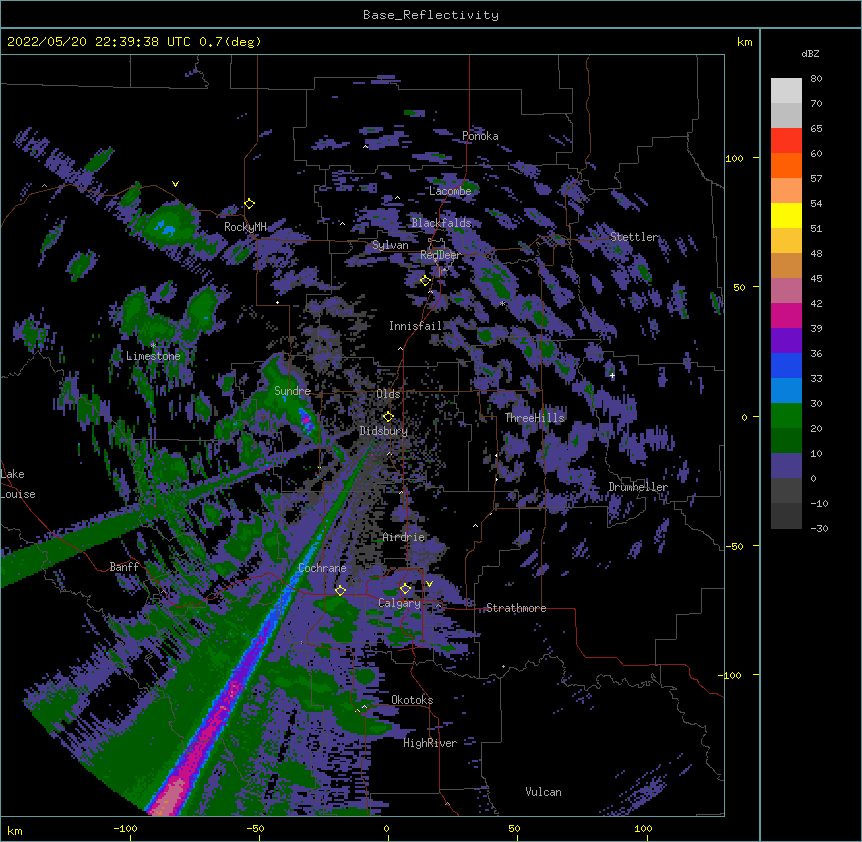Click the yellow station marker below RedDeer

pyautogui.click(x=425, y=280)
